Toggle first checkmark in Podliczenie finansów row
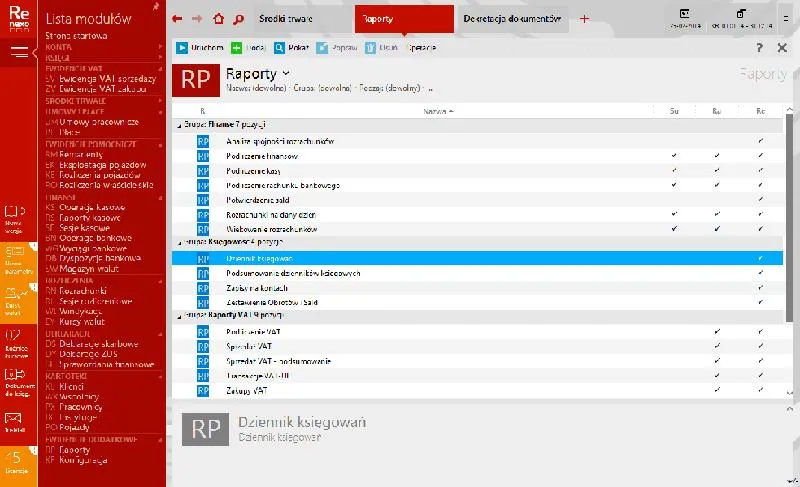 coord(674,156)
